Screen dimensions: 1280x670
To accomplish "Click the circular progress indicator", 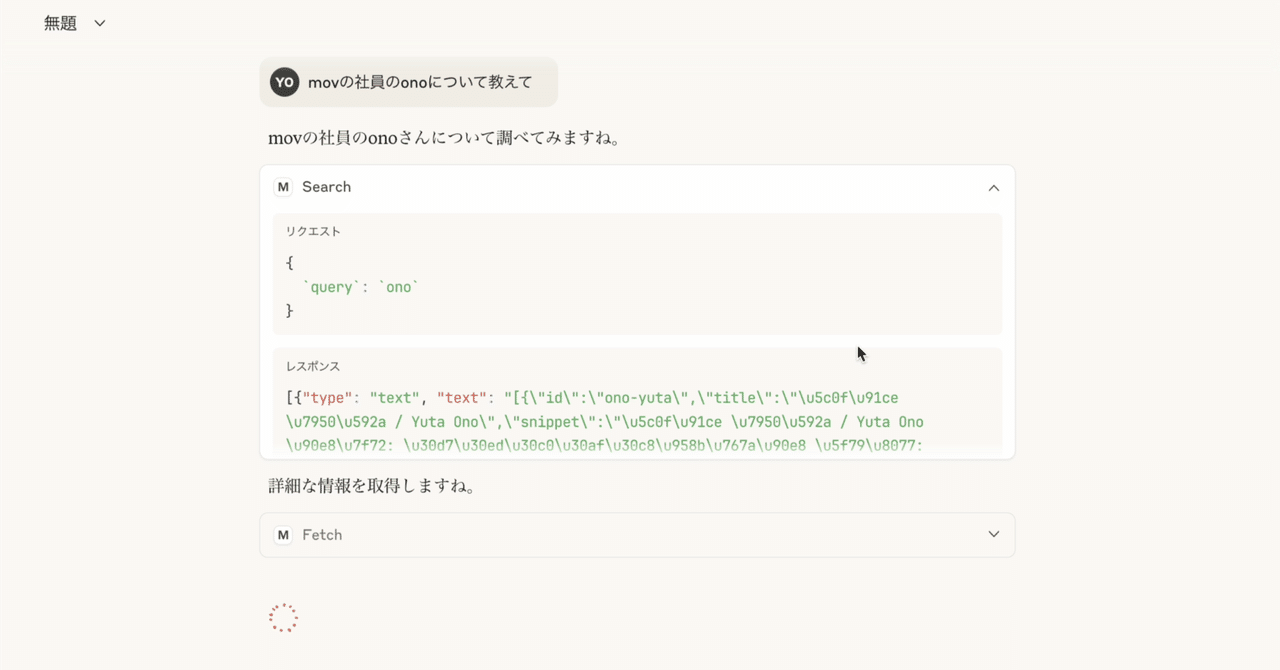I will 283,617.
